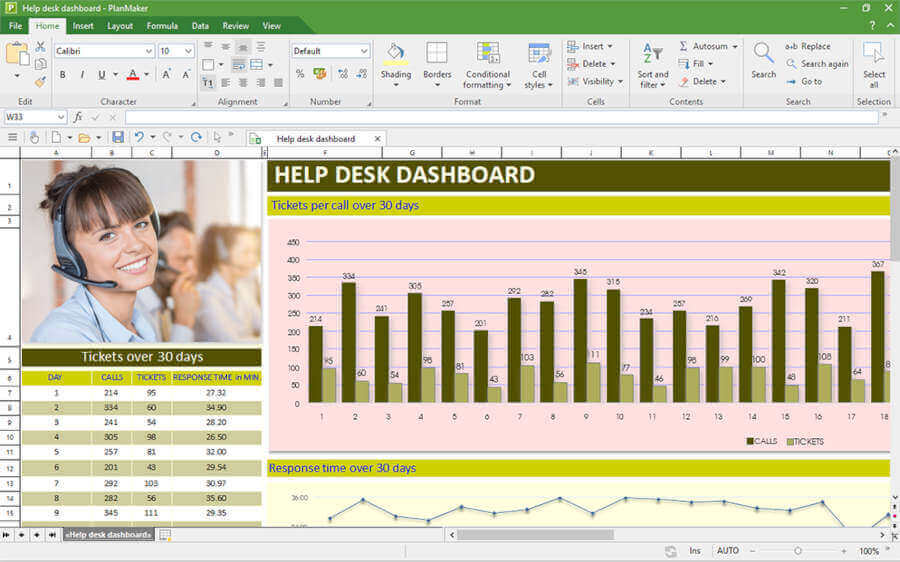Click the Undo arrow icon

tap(139, 137)
